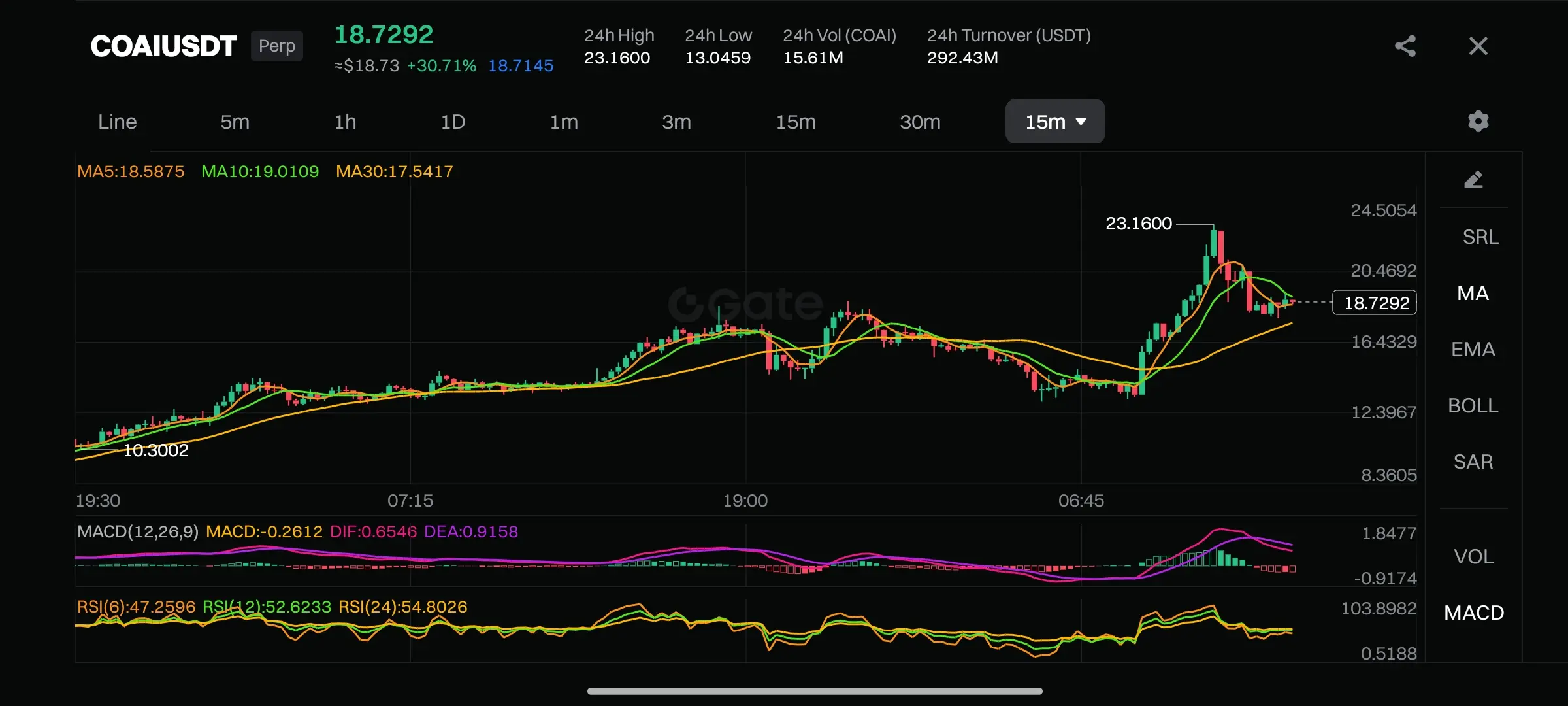Select the drawing pencil tool
1568x706 pixels.
coord(1473,180)
